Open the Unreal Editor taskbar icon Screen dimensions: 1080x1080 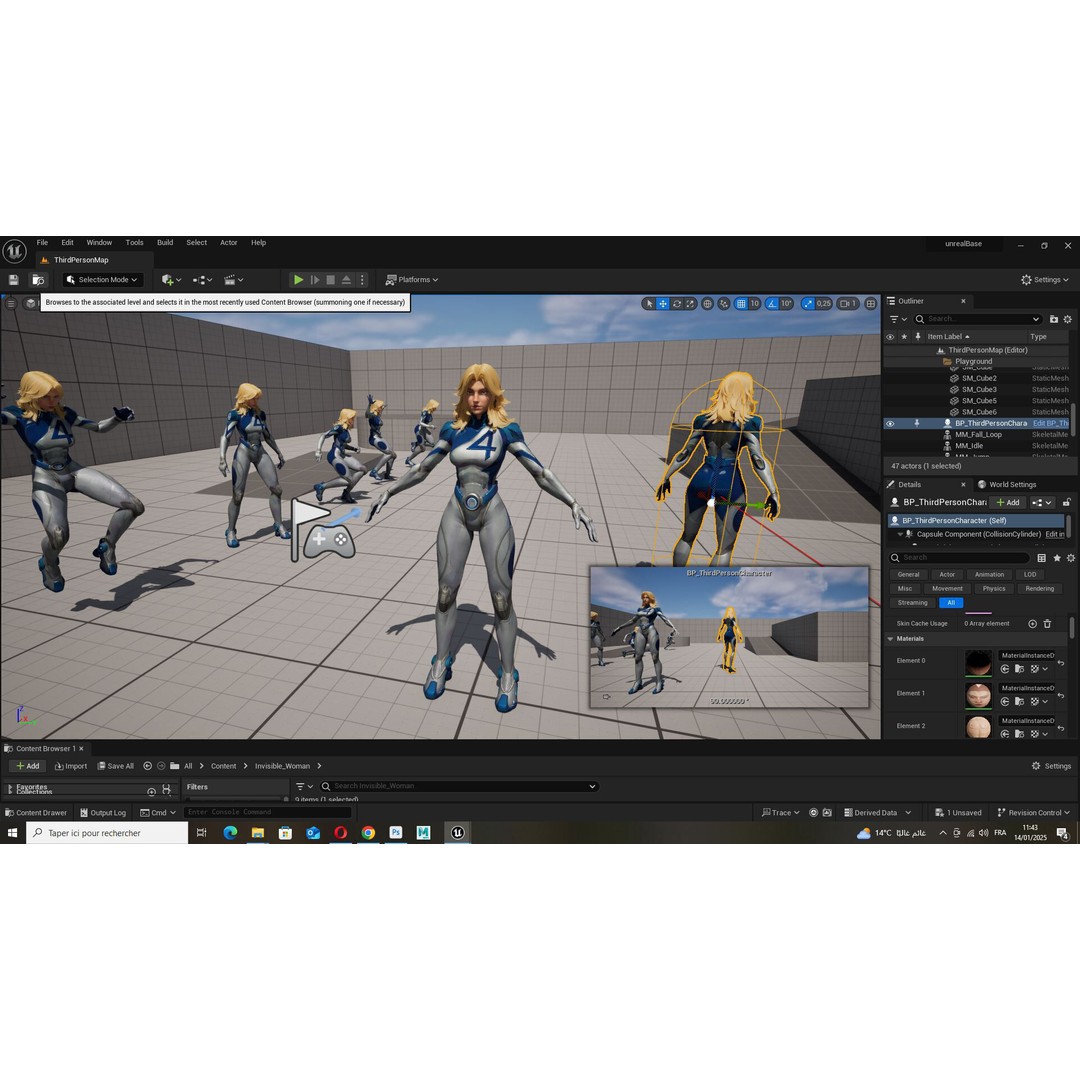tap(457, 833)
